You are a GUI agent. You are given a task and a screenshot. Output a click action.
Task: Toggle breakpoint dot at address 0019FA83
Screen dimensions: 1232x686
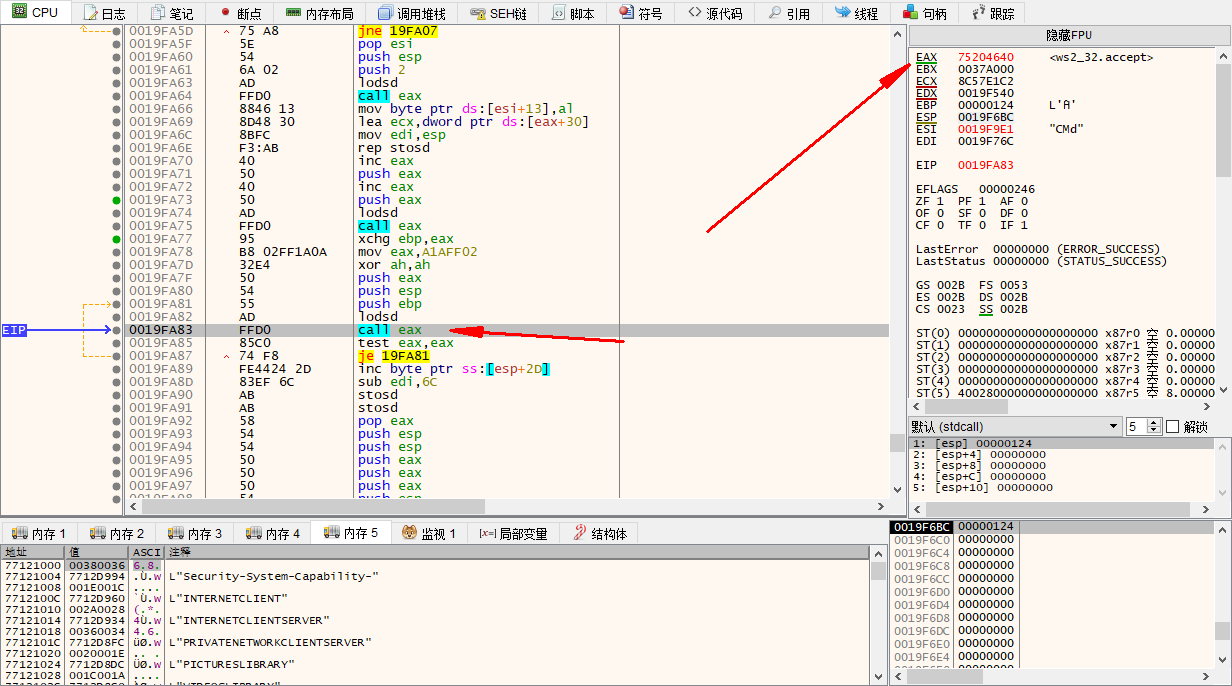(x=117, y=330)
